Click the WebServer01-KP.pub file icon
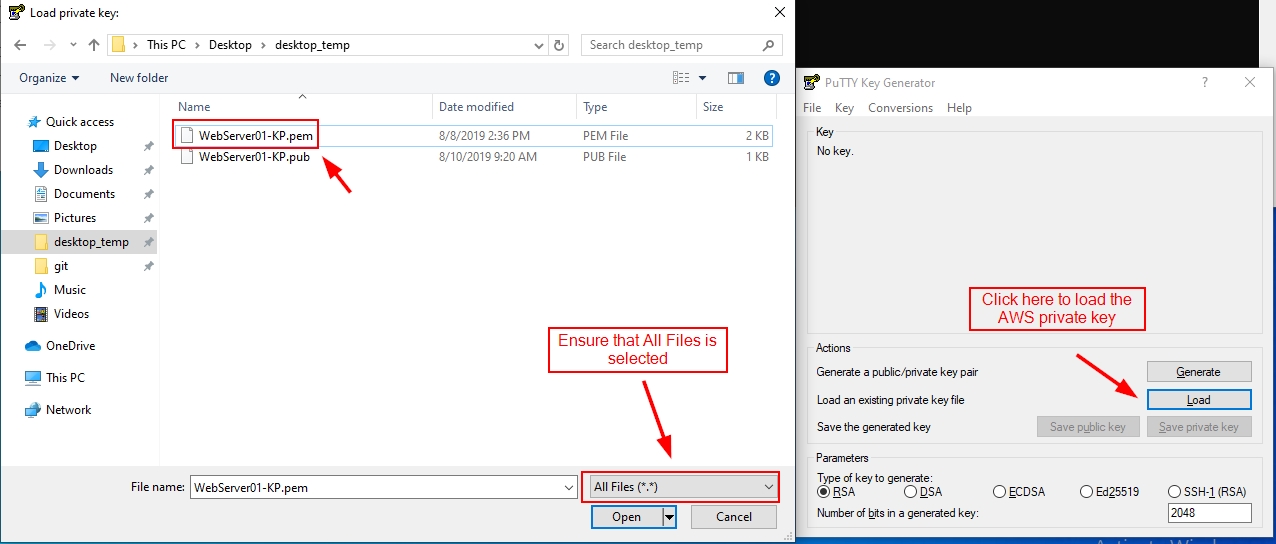Screen dimensions: 1276x544 [186, 157]
